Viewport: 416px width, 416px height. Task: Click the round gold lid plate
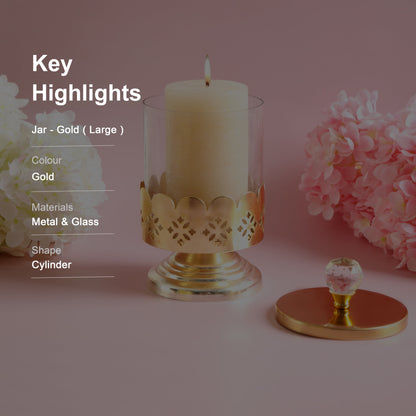pos(342,313)
